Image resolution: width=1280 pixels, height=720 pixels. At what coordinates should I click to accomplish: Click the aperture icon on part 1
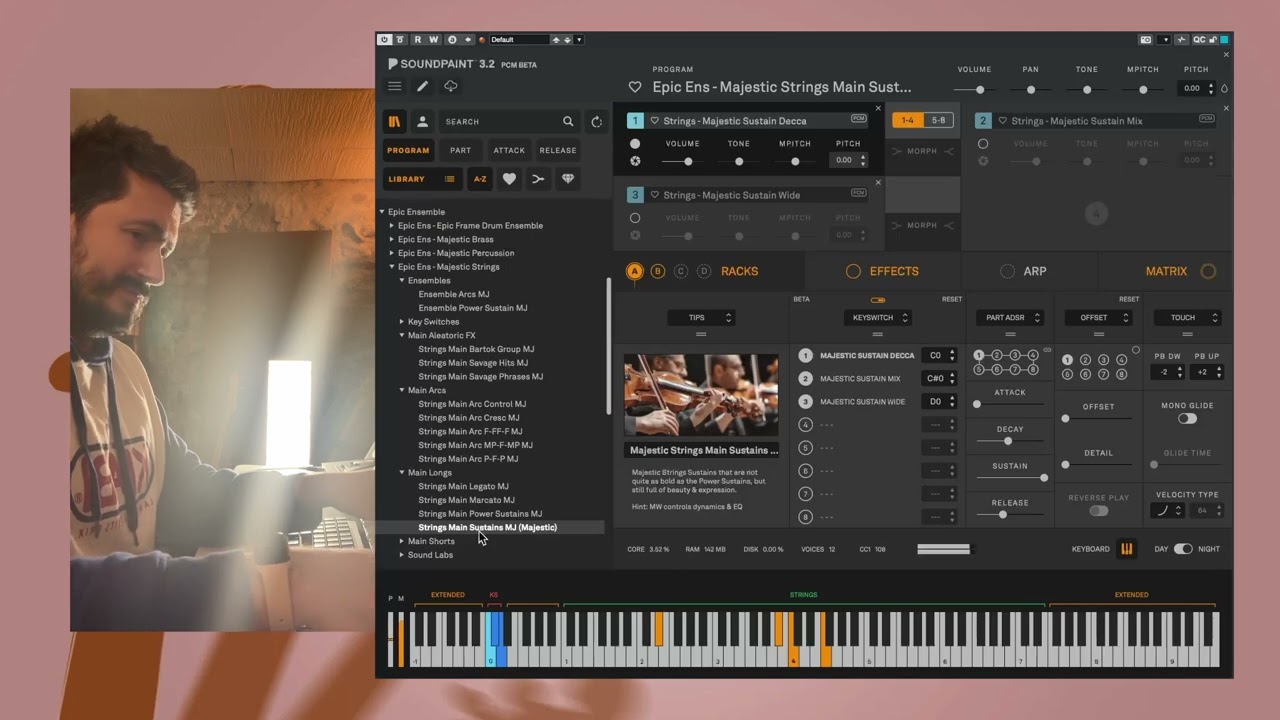(635, 161)
